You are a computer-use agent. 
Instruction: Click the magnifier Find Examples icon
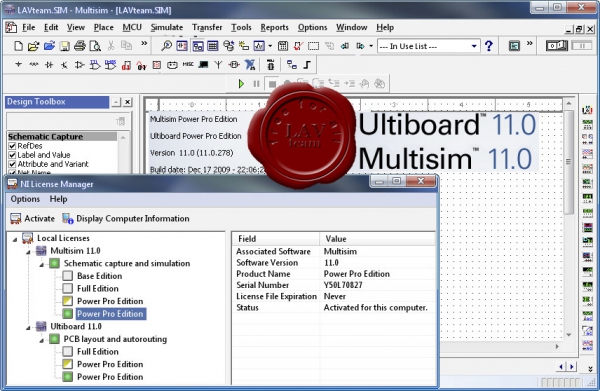(x=166, y=46)
